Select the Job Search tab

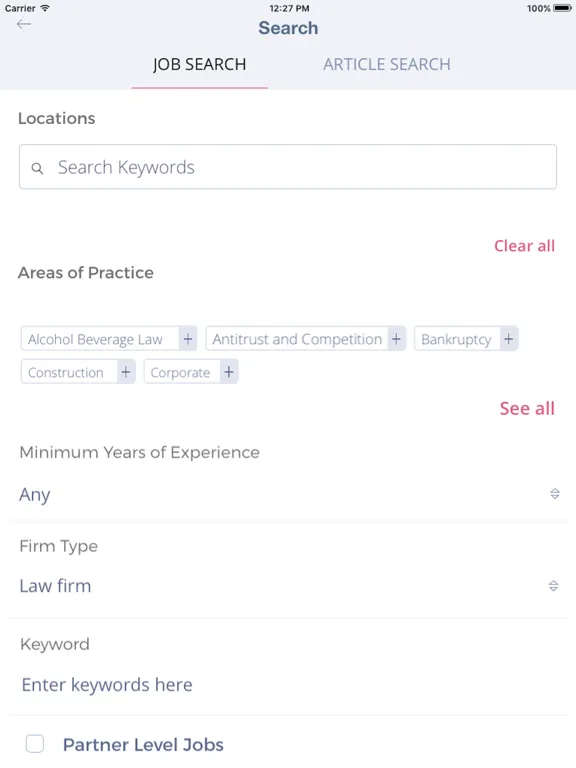pyautogui.click(x=199, y=64)
